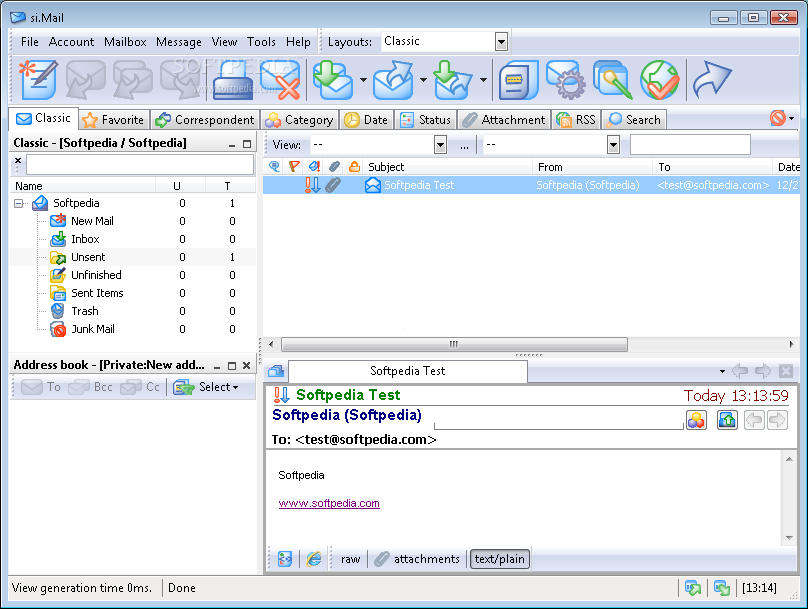
Task: Click the flag column header icon
Action: [294, 166]
